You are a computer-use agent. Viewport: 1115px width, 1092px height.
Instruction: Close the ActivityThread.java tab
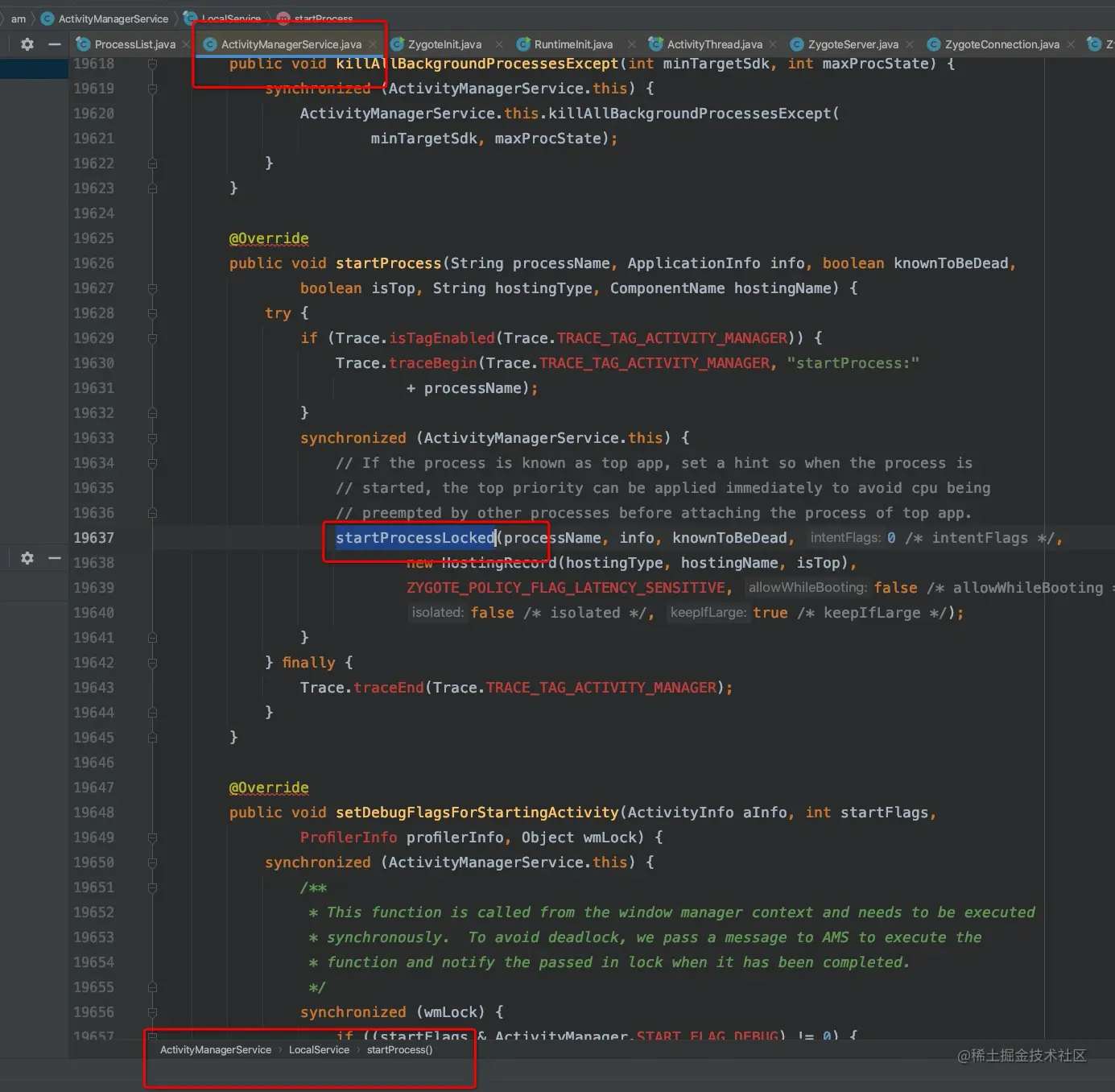pyautogui.click(x=773, y=44)
